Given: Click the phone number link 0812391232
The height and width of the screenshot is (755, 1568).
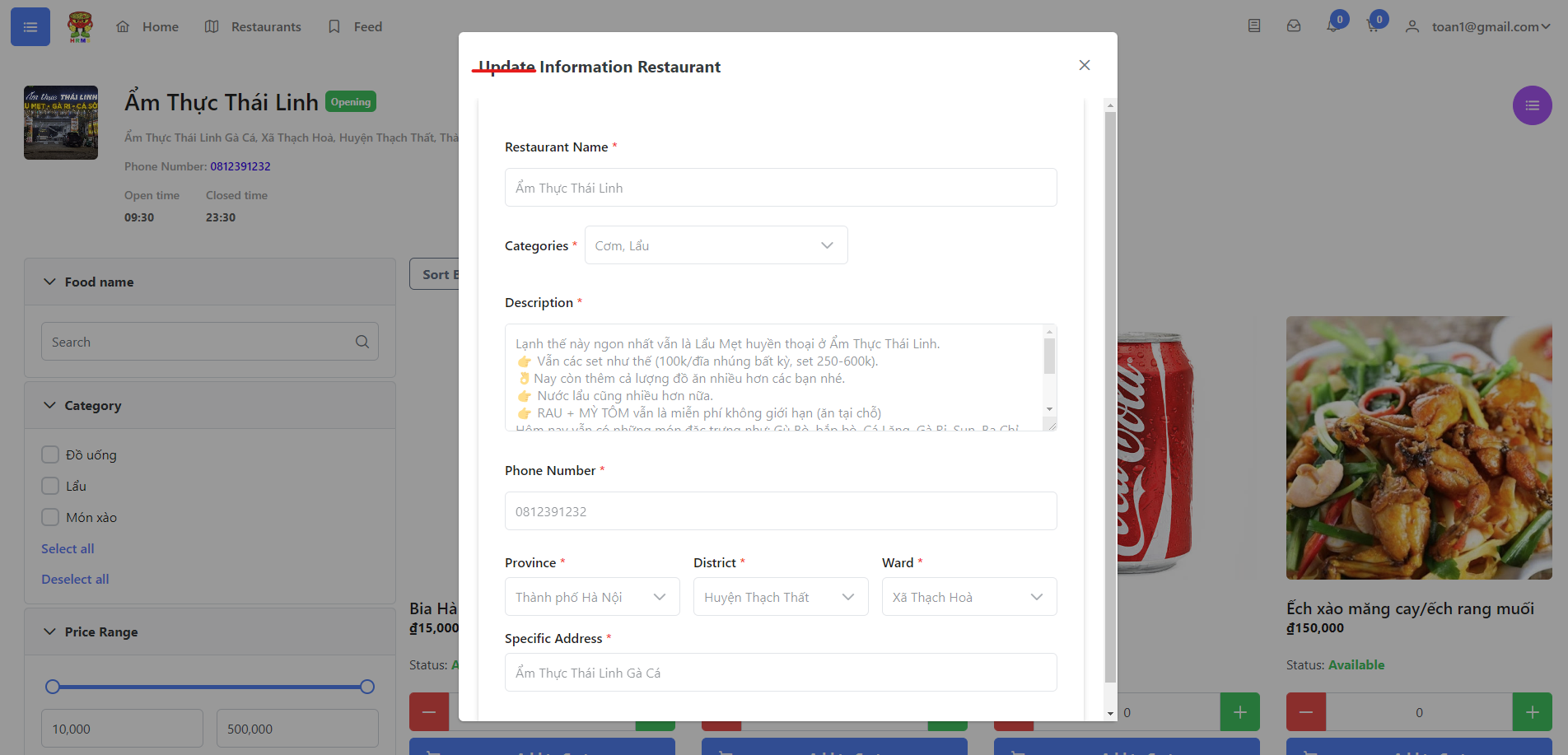Looking at the screenshot, I should click(x=240, y=165).
